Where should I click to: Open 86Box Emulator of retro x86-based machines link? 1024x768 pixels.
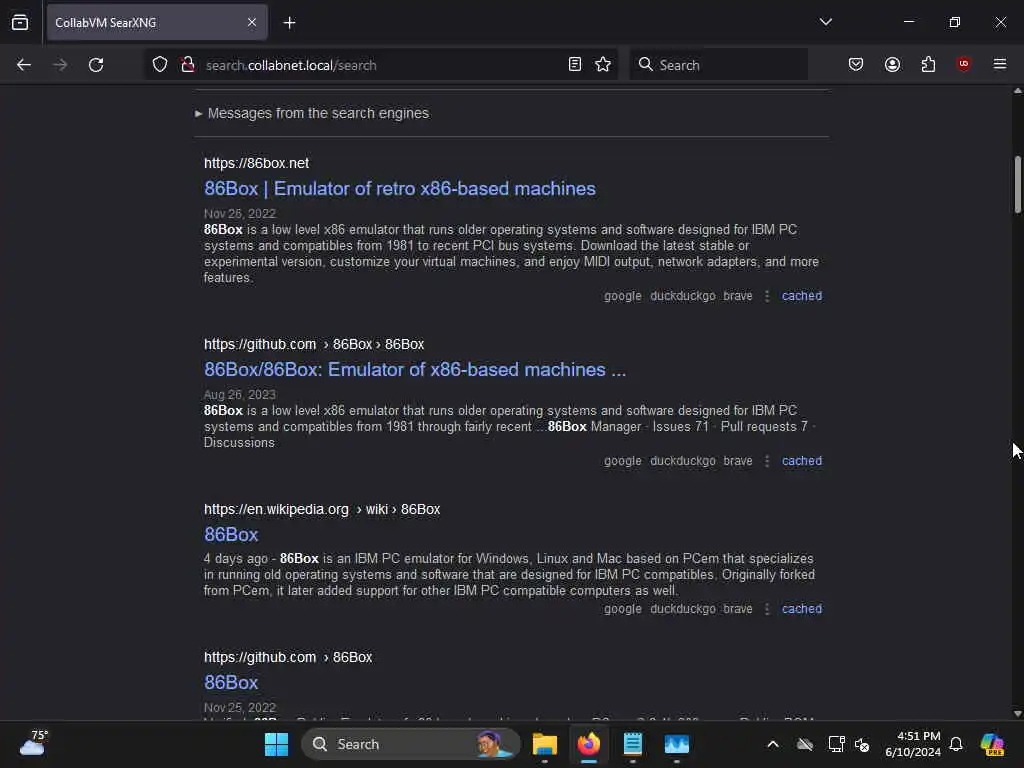[x=400, y=189]
